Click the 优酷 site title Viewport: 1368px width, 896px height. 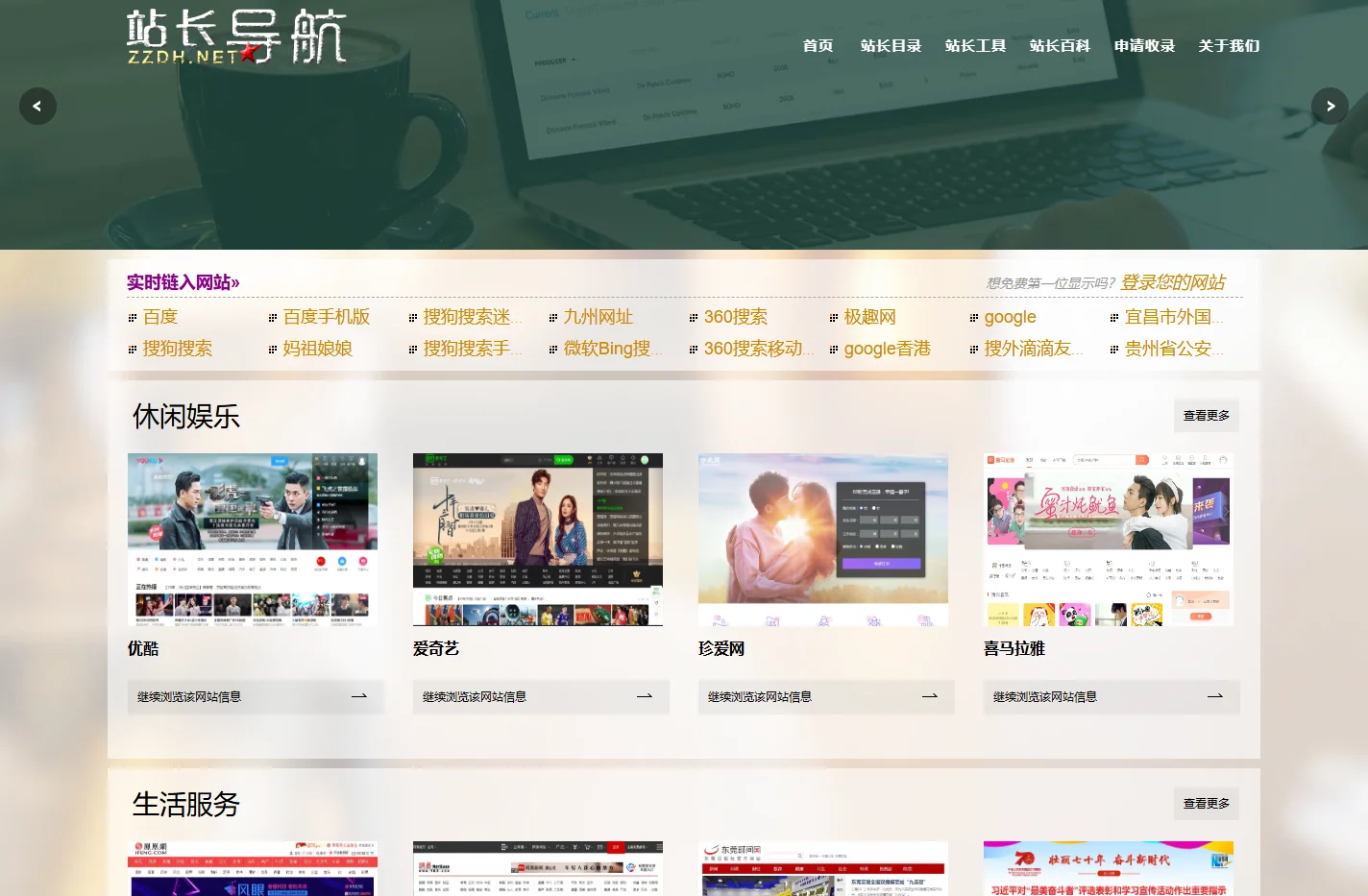(x=143, y=648)
